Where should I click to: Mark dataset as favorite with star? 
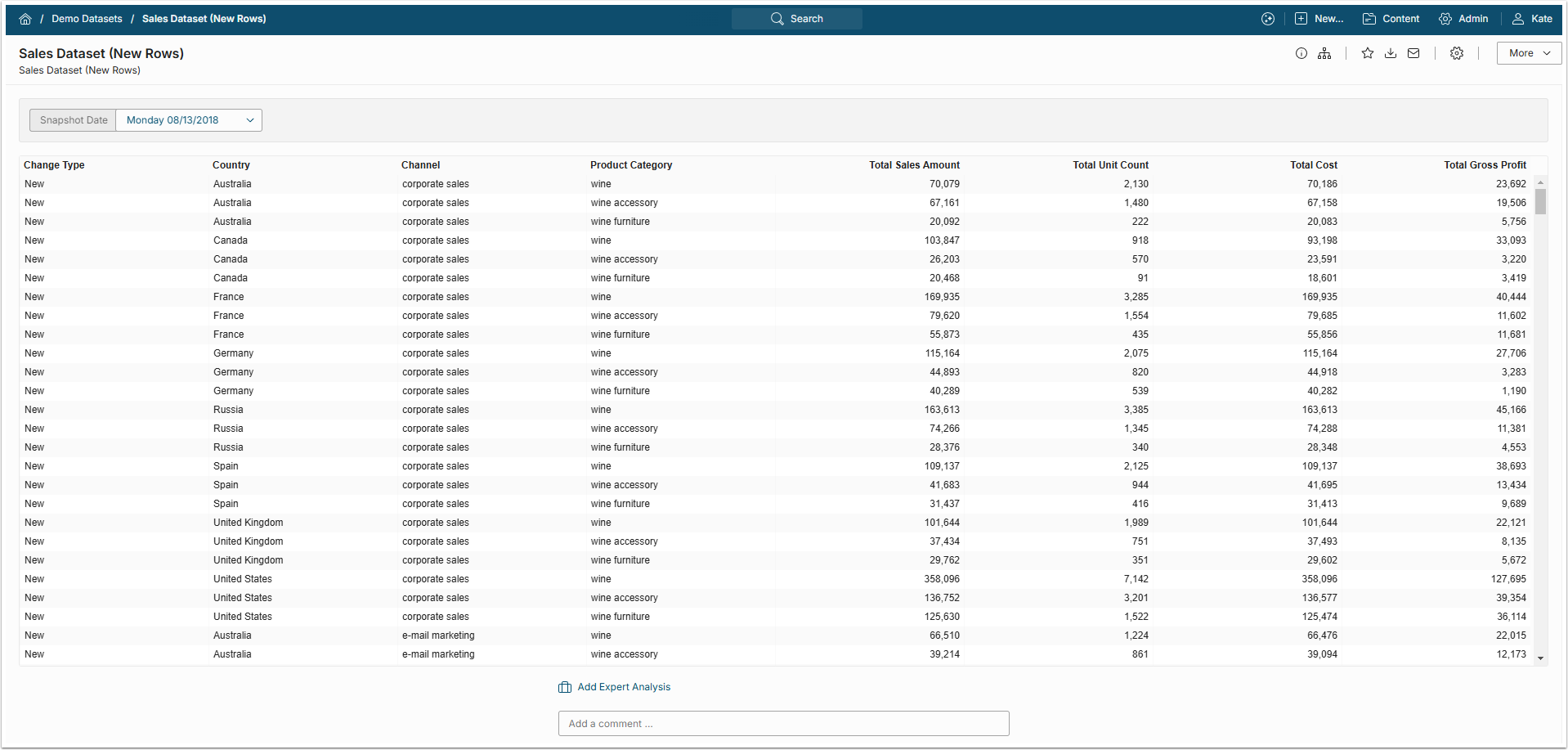coord(1367,53)
